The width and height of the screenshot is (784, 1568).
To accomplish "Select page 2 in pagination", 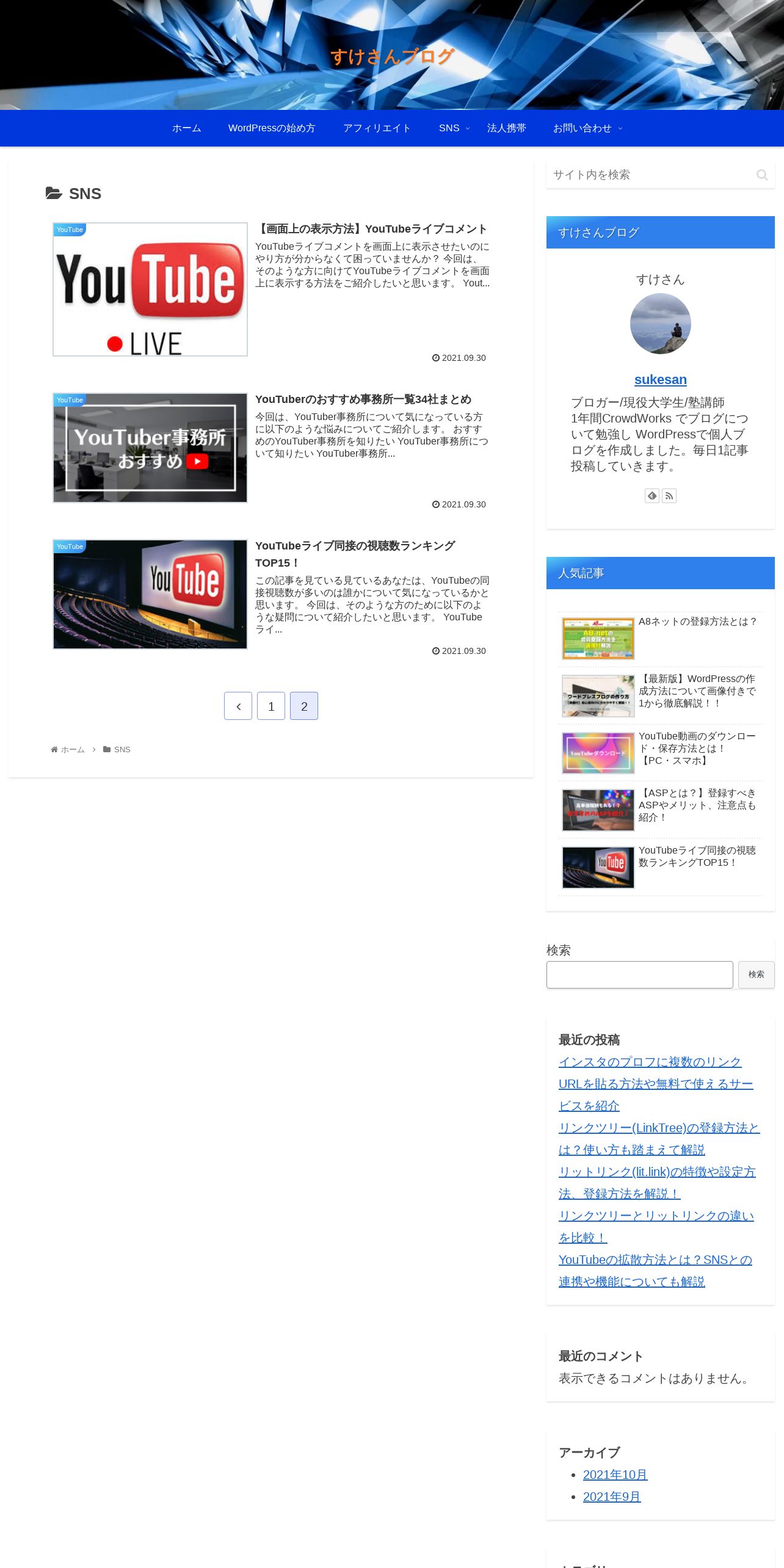I will [x=304, y=706].
